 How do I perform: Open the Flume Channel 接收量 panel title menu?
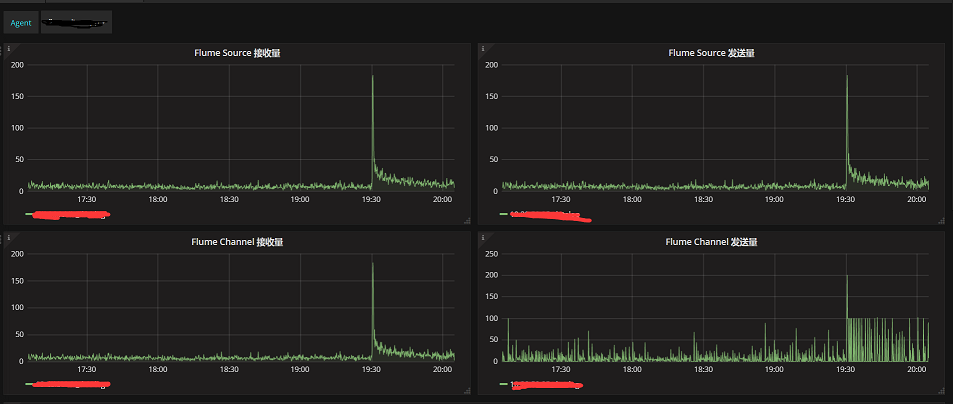(x=237, y=242)
